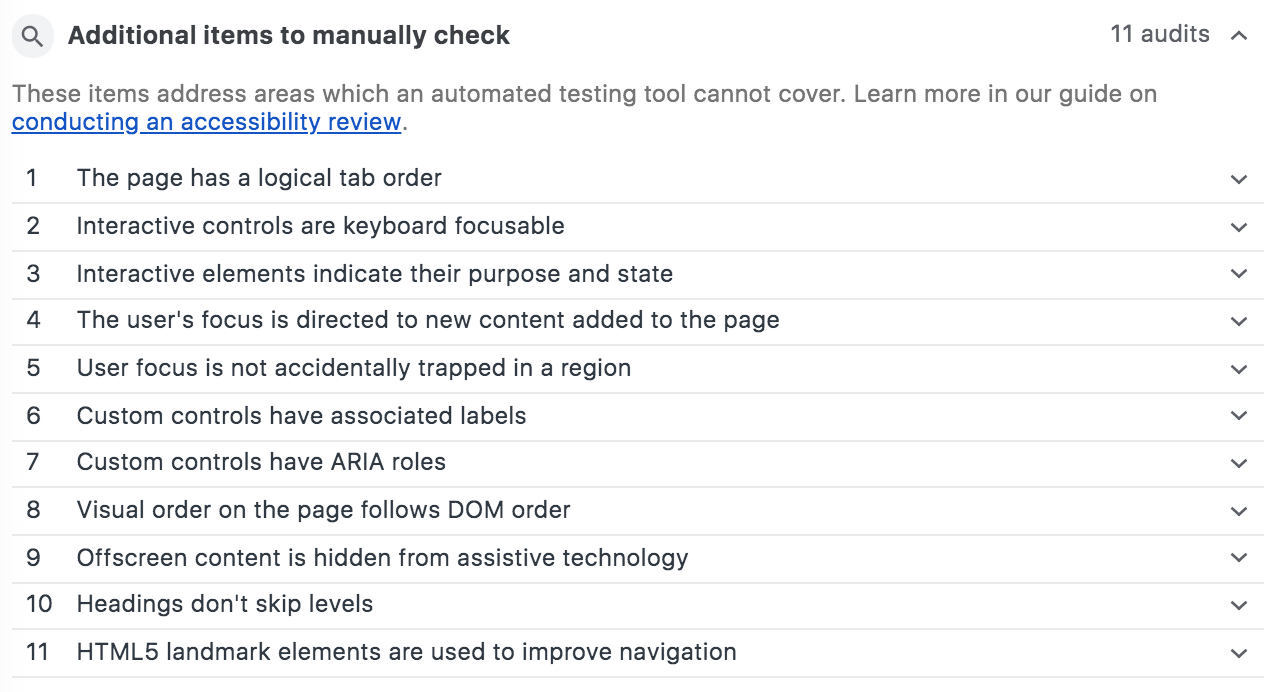The image size is (1272, 692).
Task: Expand audit 1 about logical tab order
Action: [x=1237, y=178]
